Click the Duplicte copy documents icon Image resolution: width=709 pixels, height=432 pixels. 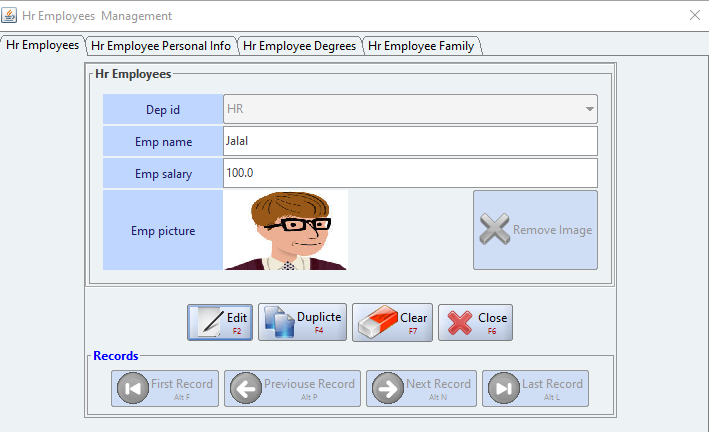coord(277,322)
